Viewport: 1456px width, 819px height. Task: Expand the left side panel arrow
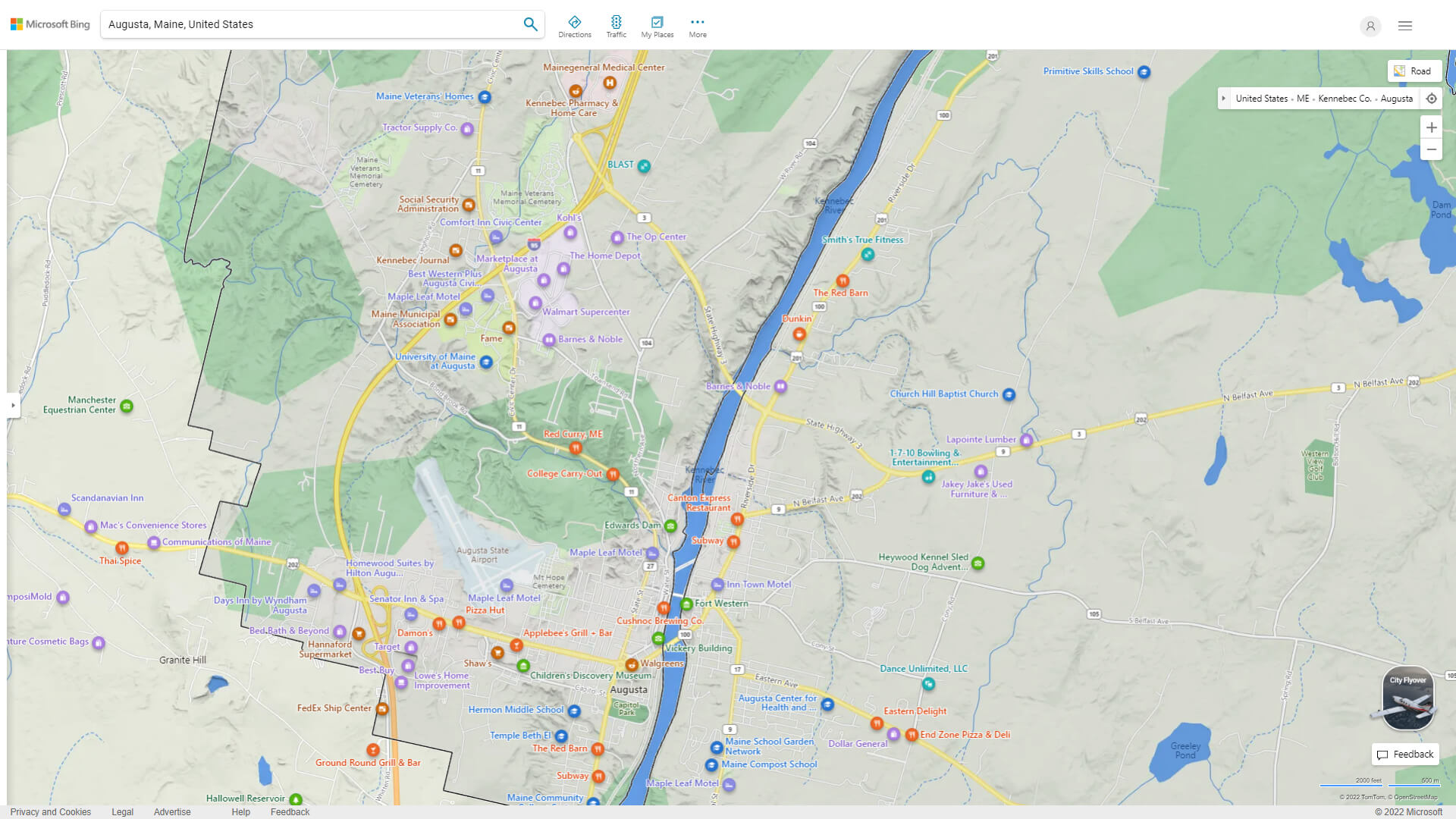pyautogui.click(x=13, y=405)
